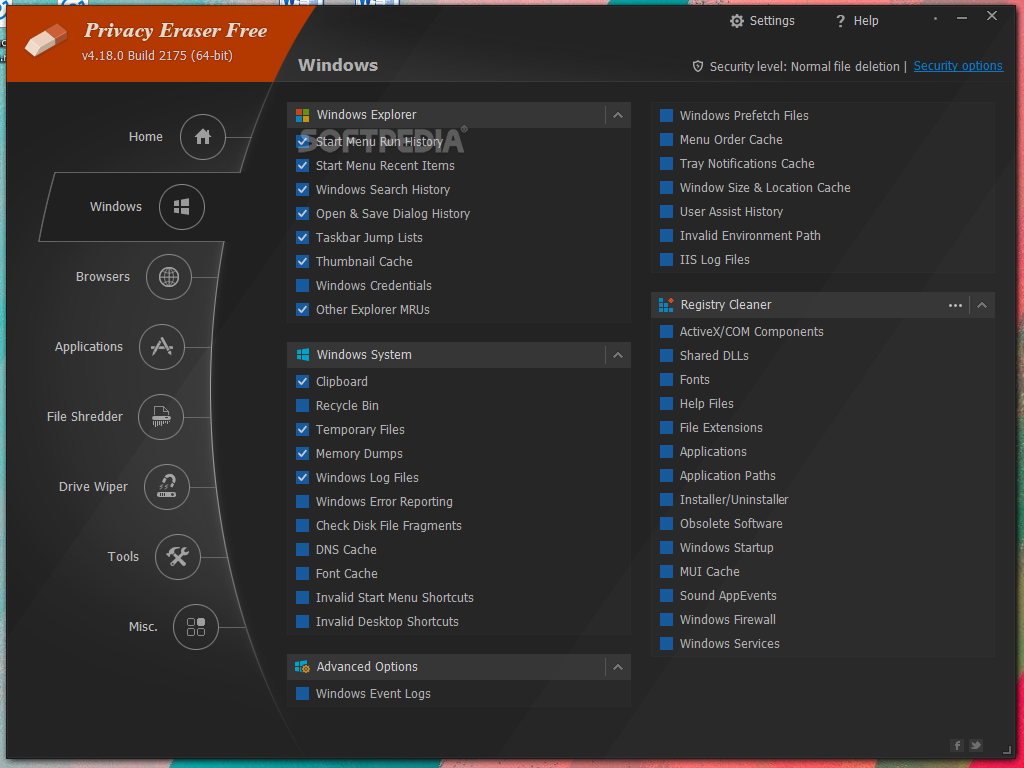Click the Help question mark icon
The height and width of the screenshot is (768, 1024).
(840, 21)
